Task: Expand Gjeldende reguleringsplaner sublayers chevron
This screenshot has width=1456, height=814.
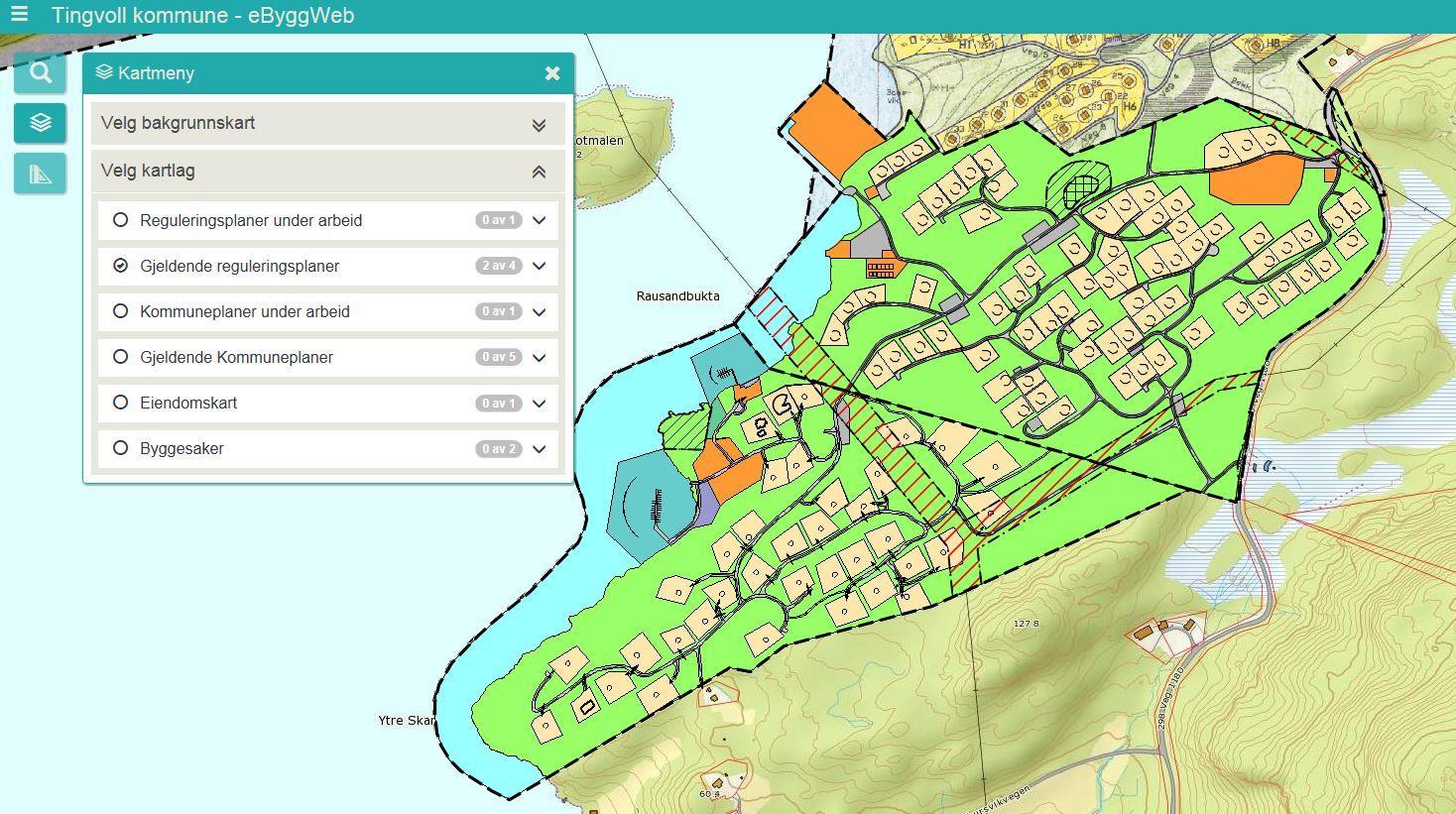Action: click(540, 266)
